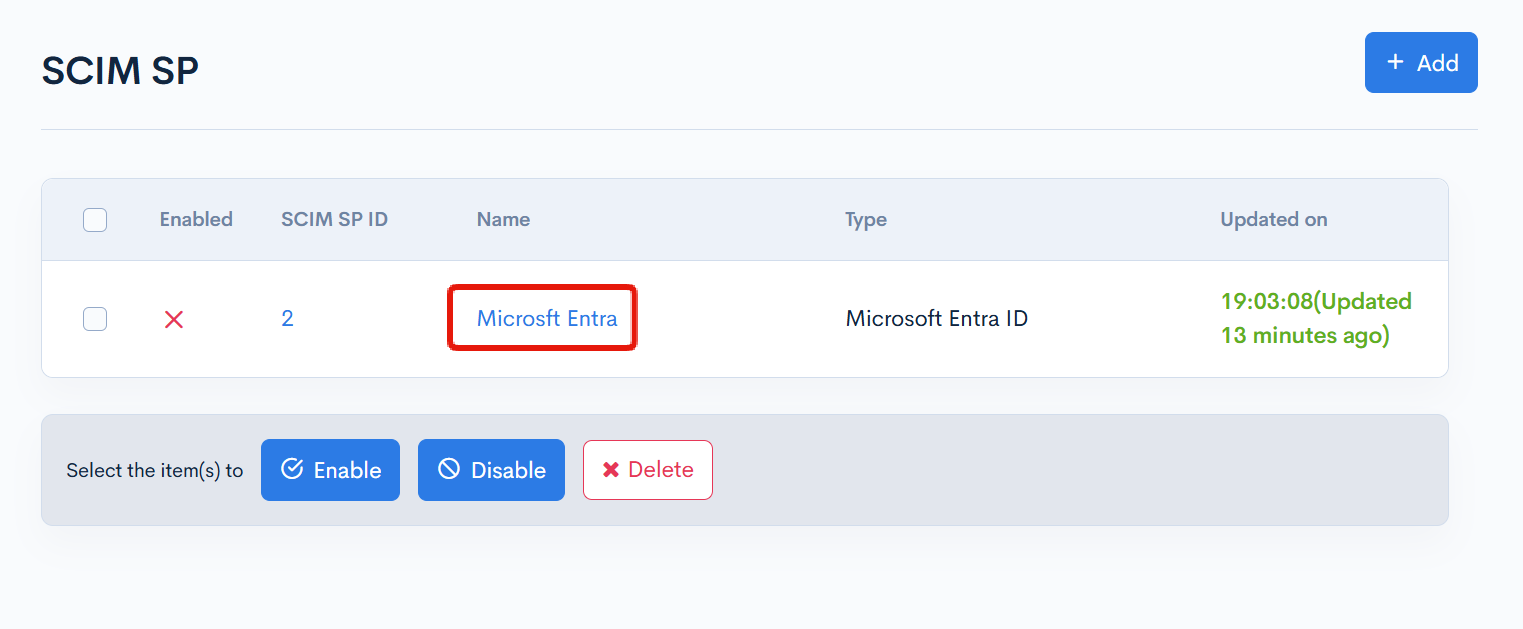Click the red X disabled status icon

pyautogui.click(x=174, y=320)
